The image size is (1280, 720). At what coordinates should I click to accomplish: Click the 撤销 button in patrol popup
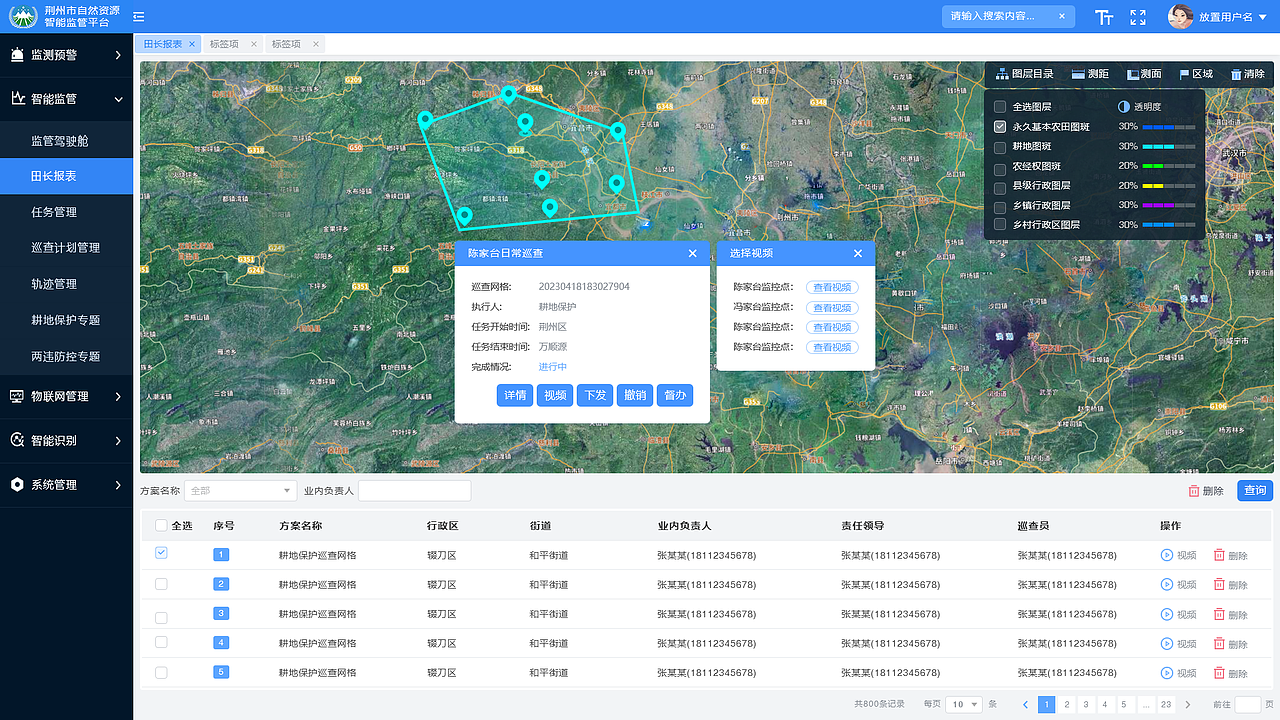click(635, 395)
